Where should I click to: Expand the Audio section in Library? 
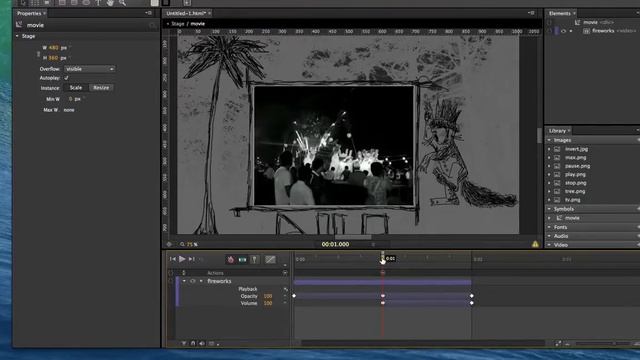pyautogui.click(x=549, y=236)
